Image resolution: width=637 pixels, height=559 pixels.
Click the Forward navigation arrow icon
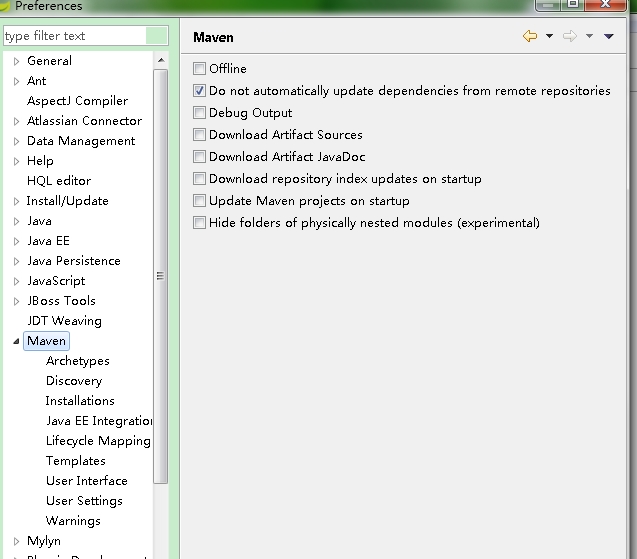[x=570, y=36]
